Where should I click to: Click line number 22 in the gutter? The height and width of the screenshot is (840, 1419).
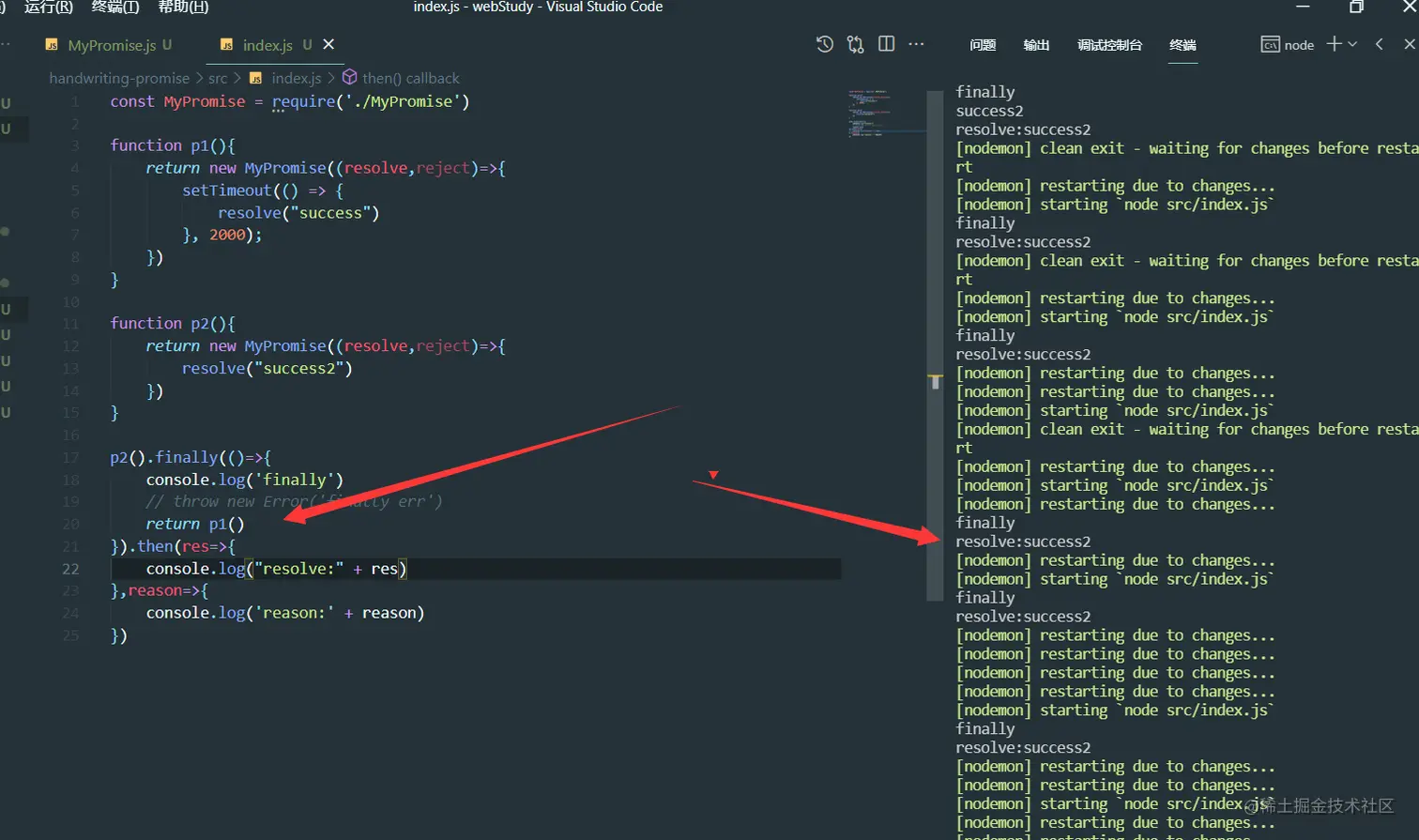coord(70,569)
